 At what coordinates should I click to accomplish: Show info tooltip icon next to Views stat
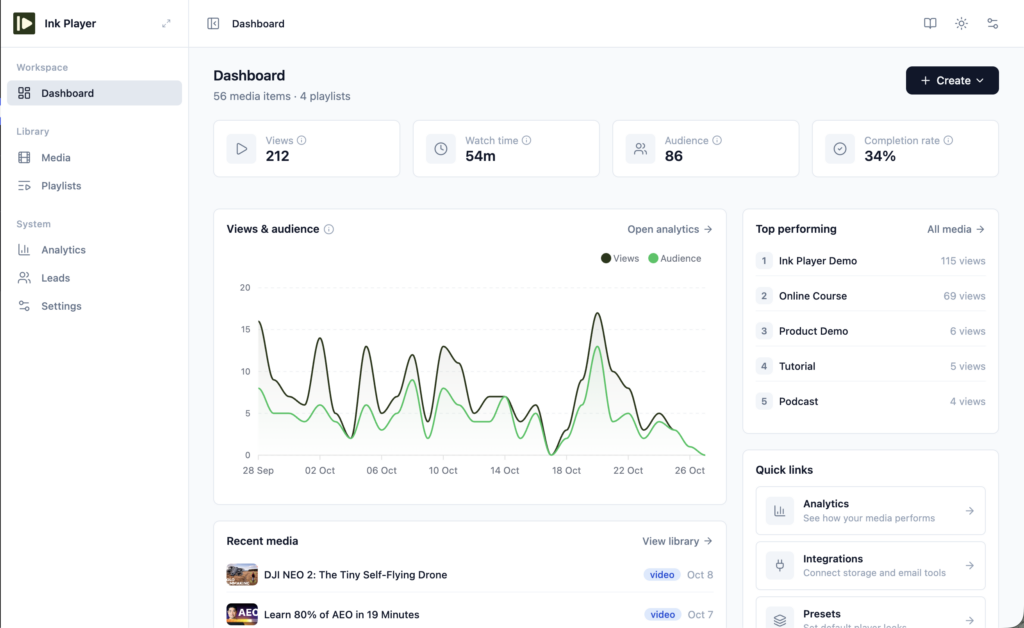(302, 140)
